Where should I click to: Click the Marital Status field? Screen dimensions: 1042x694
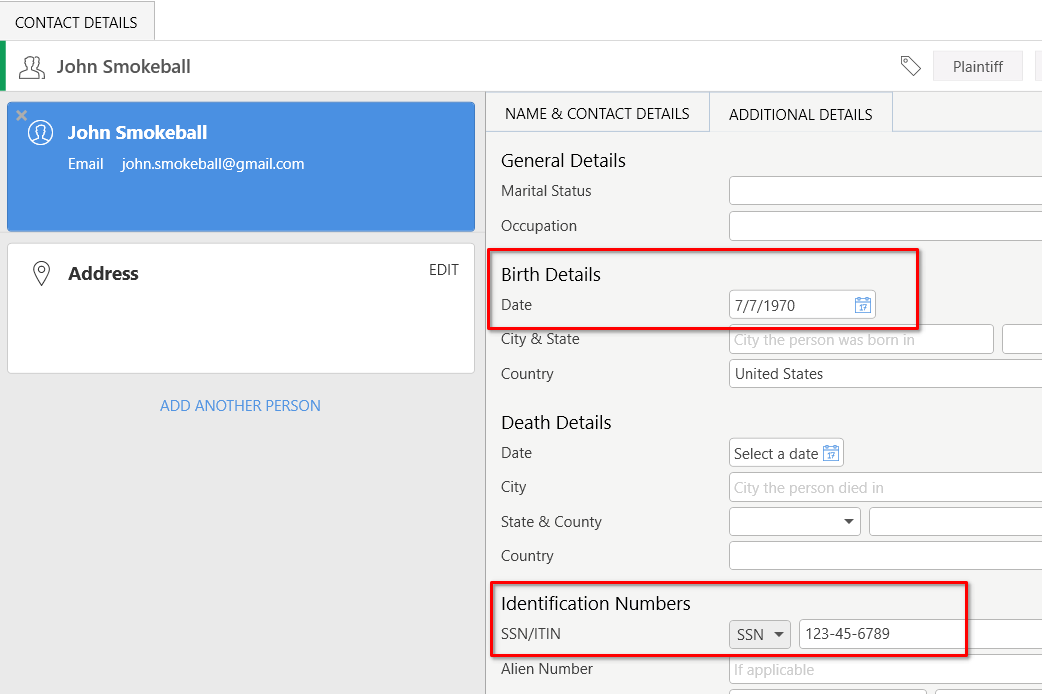tap(885, 191)
